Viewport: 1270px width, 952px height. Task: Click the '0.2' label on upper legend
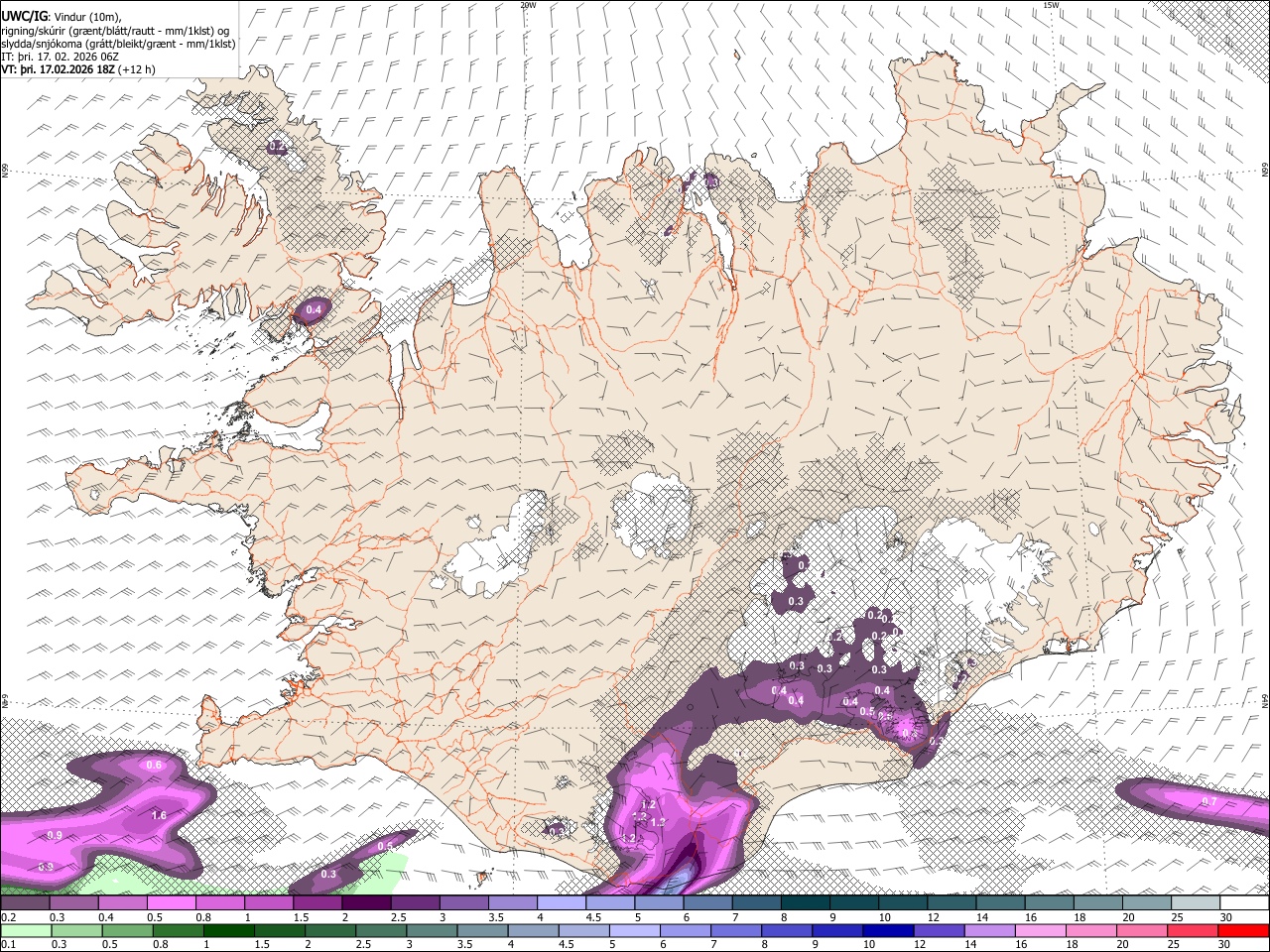pos(8,917)
